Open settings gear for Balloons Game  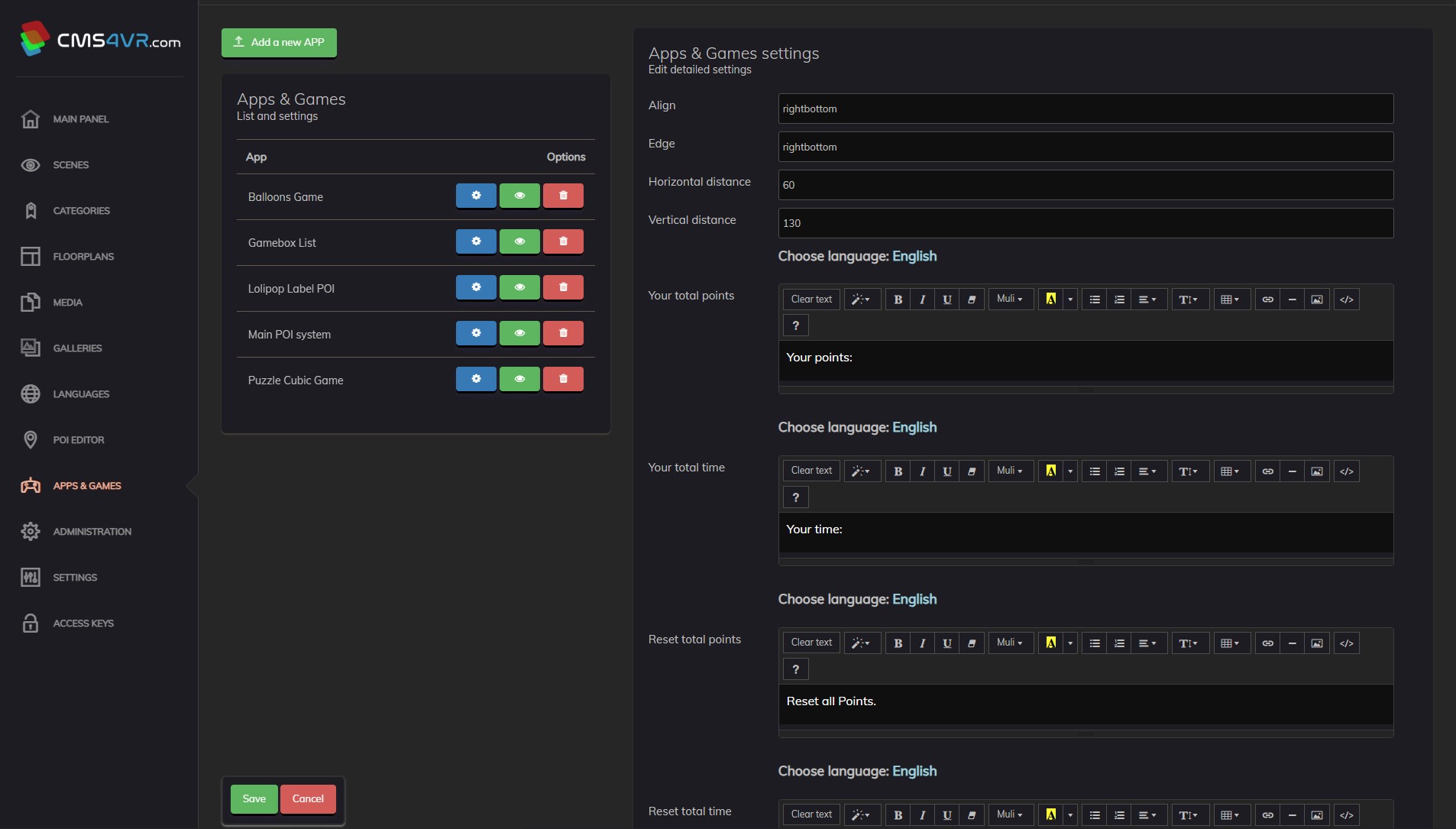(476, 196)
